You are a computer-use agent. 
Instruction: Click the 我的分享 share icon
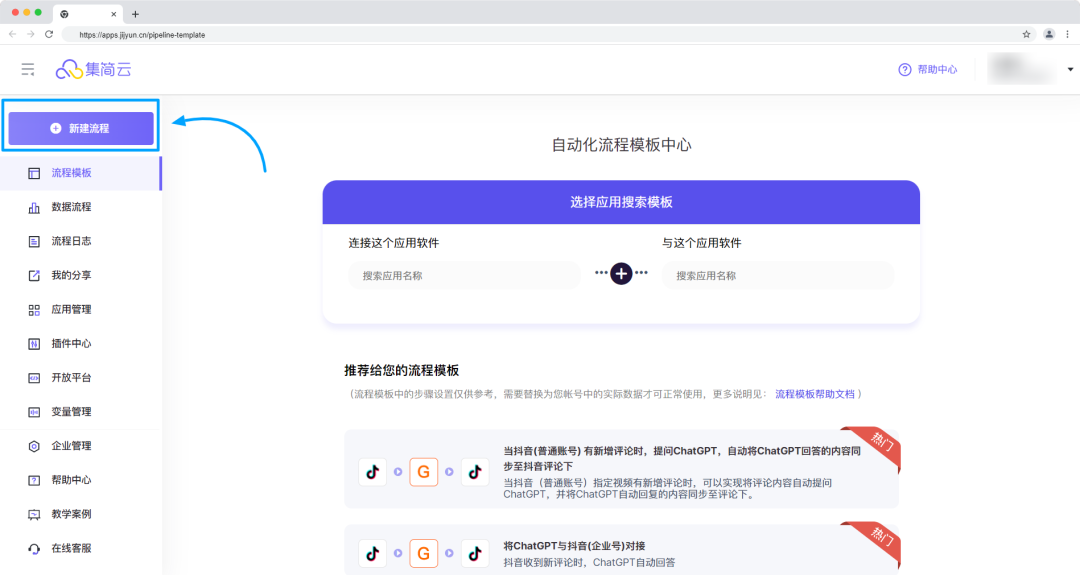tap(34, 275)
